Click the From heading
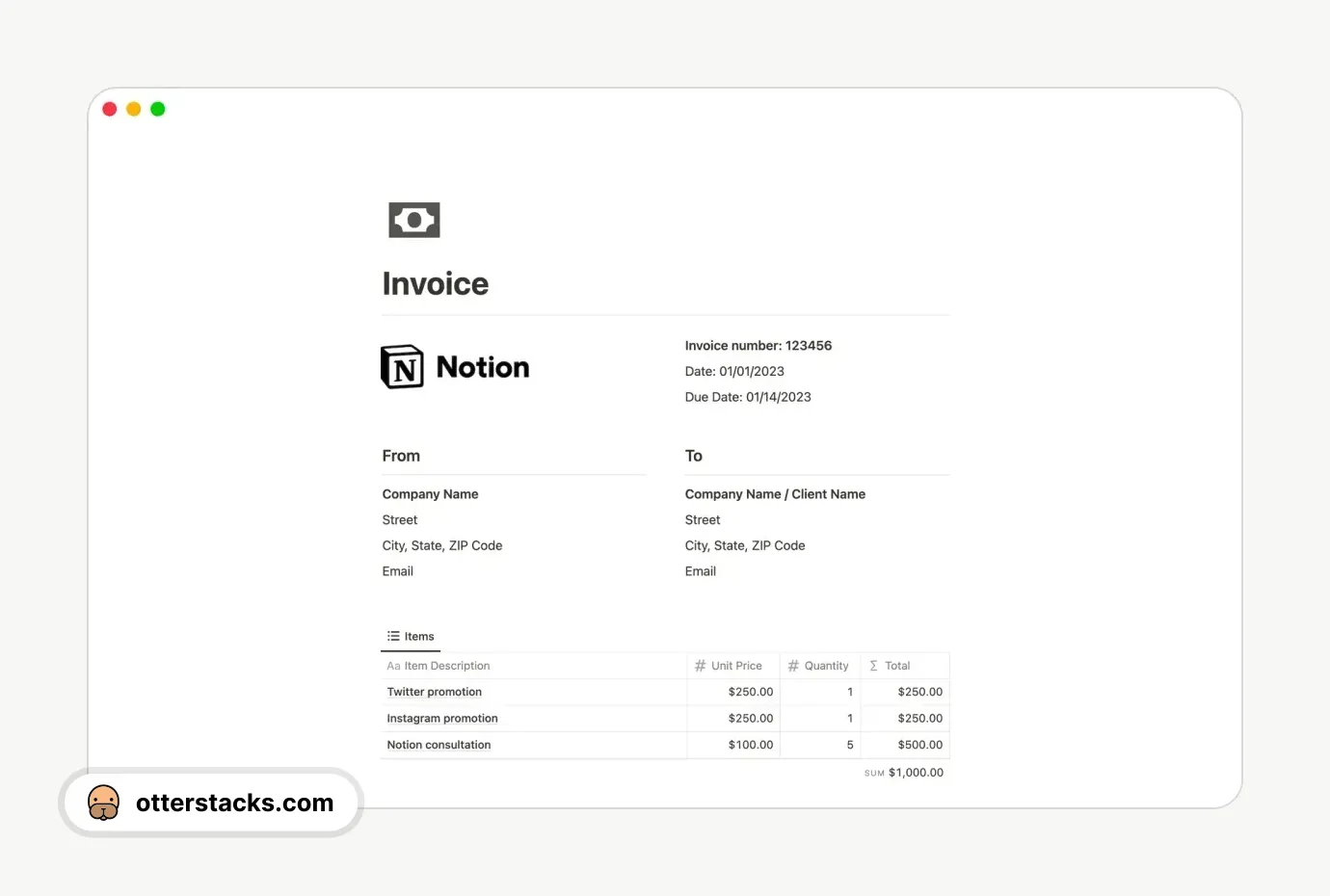 pos(401,456)
